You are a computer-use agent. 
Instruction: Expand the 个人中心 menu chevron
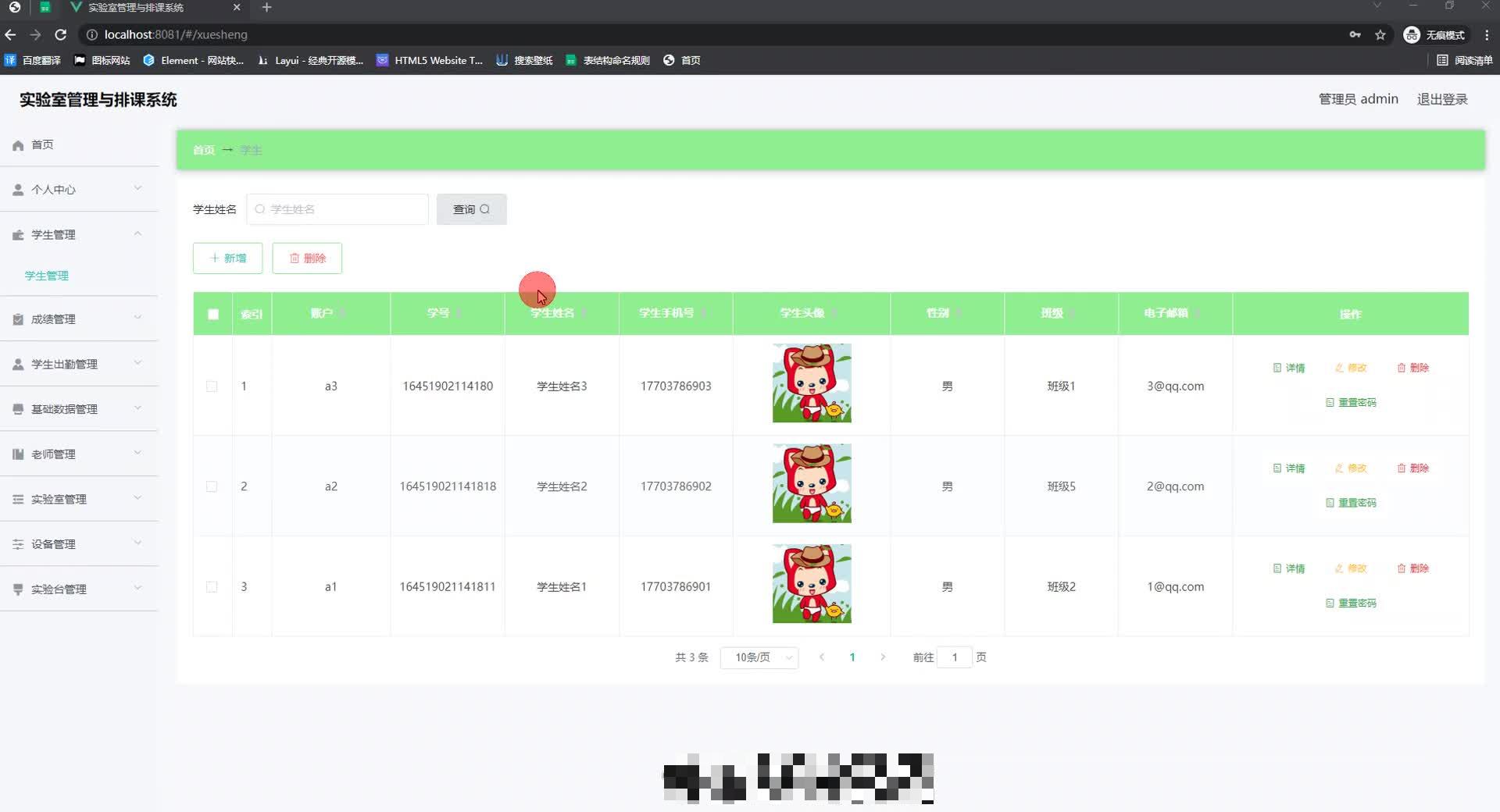coord(137,188)
